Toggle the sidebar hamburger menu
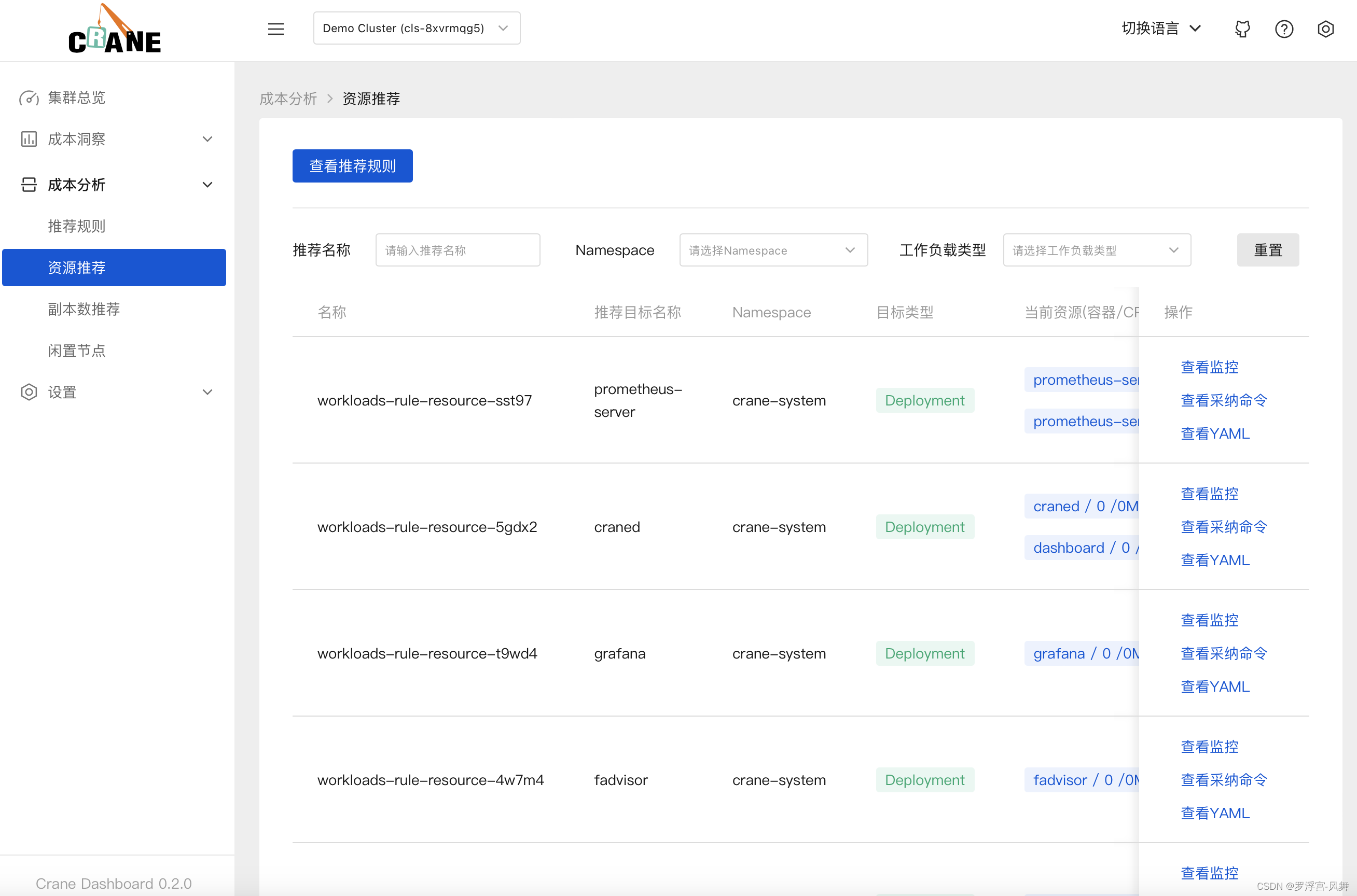Image resolution: width=1357 pixels, height=896 pixels. [x=276, y=29]
